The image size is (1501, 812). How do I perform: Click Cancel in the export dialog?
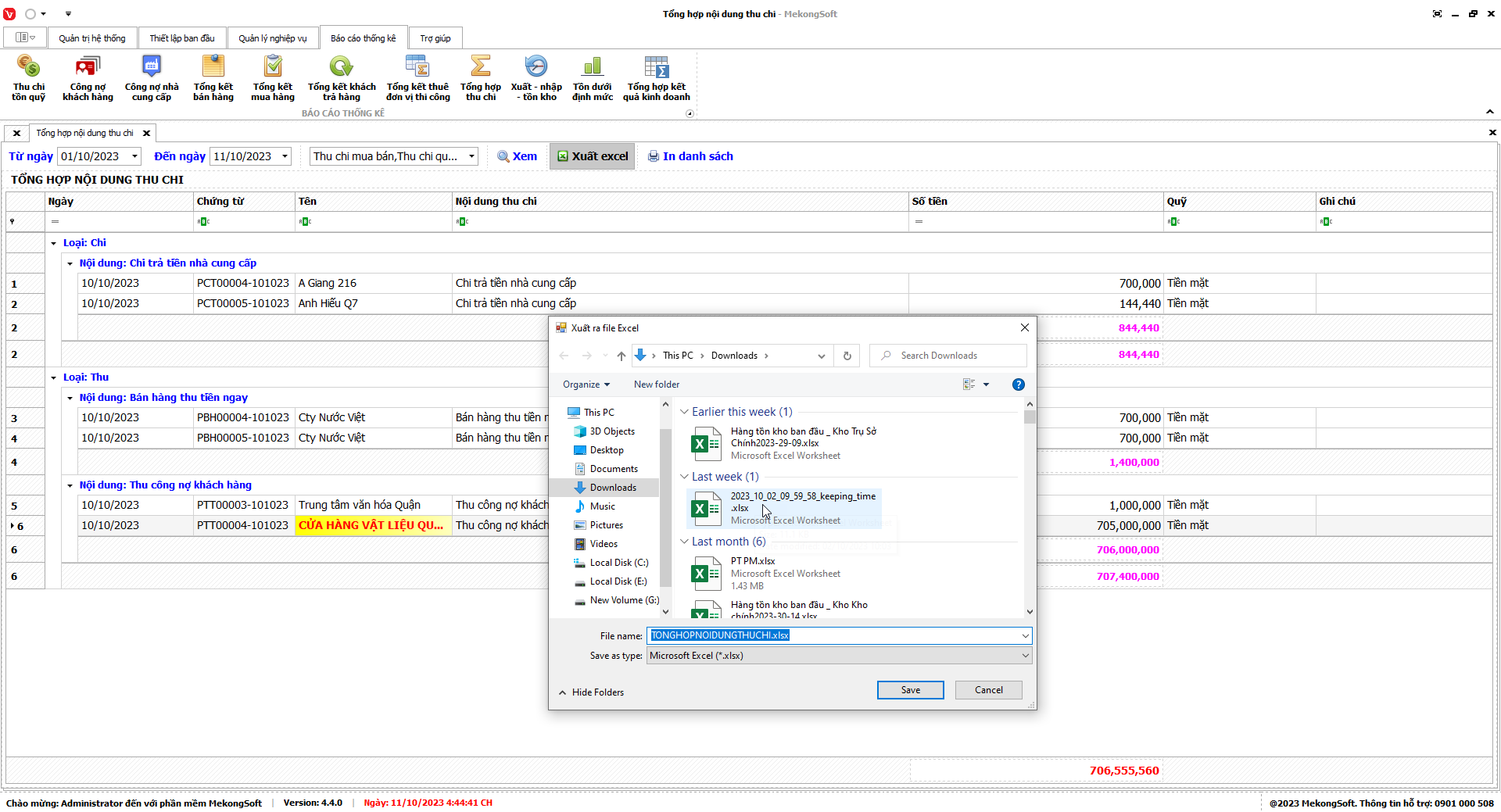click(x=988, y=690)
